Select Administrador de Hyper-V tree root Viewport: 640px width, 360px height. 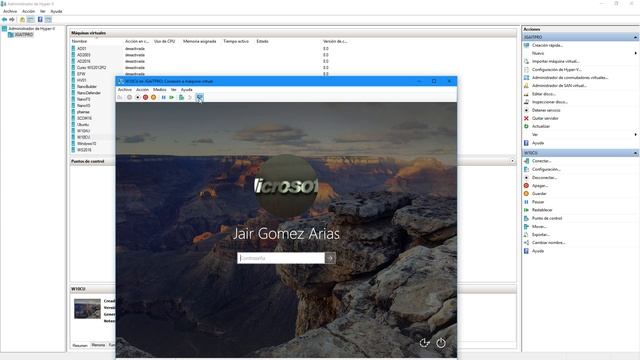click(31, 29)
